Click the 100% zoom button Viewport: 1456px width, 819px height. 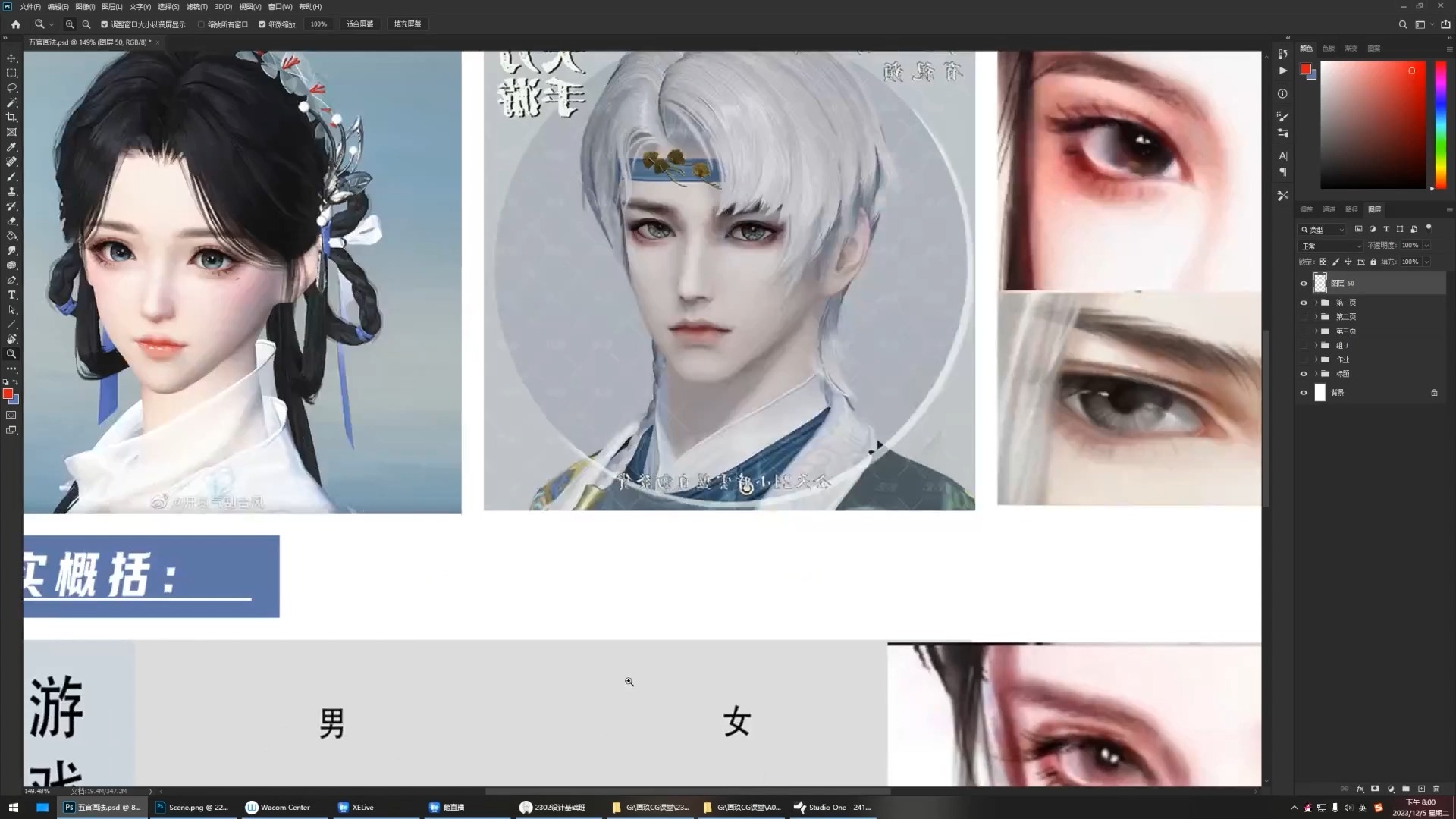tap(318, 24)
